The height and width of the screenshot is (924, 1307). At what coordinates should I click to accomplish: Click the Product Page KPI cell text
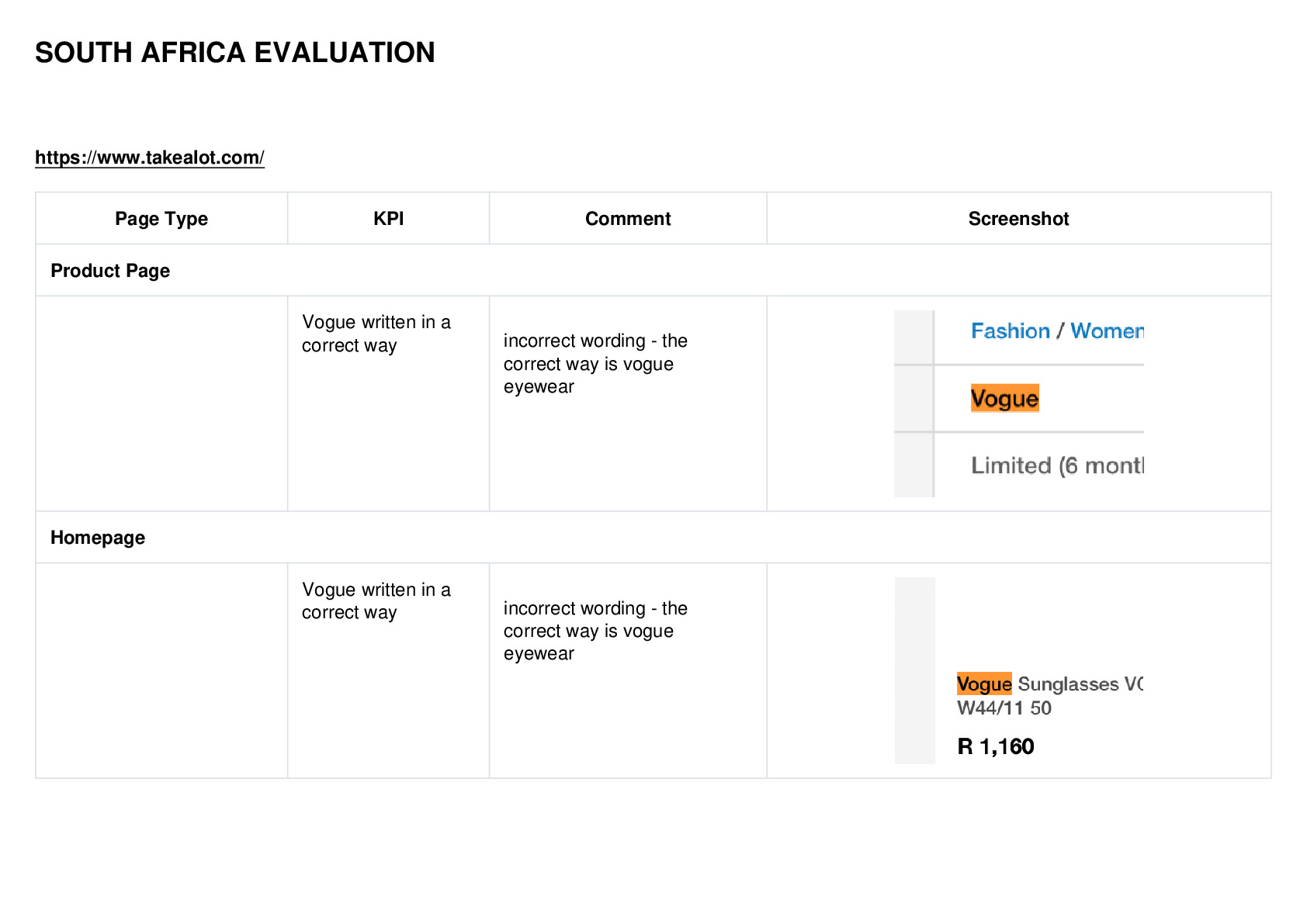coord(376,334)
